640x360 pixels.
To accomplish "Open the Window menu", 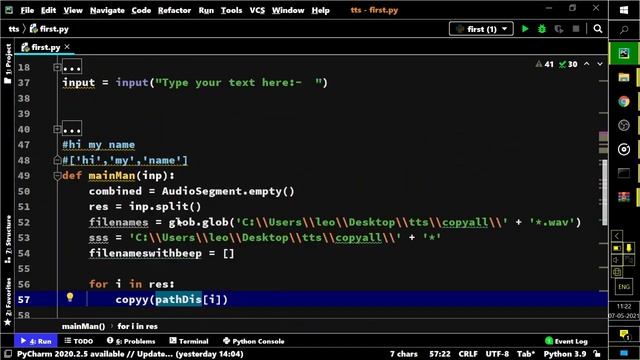I will [288, 10].
